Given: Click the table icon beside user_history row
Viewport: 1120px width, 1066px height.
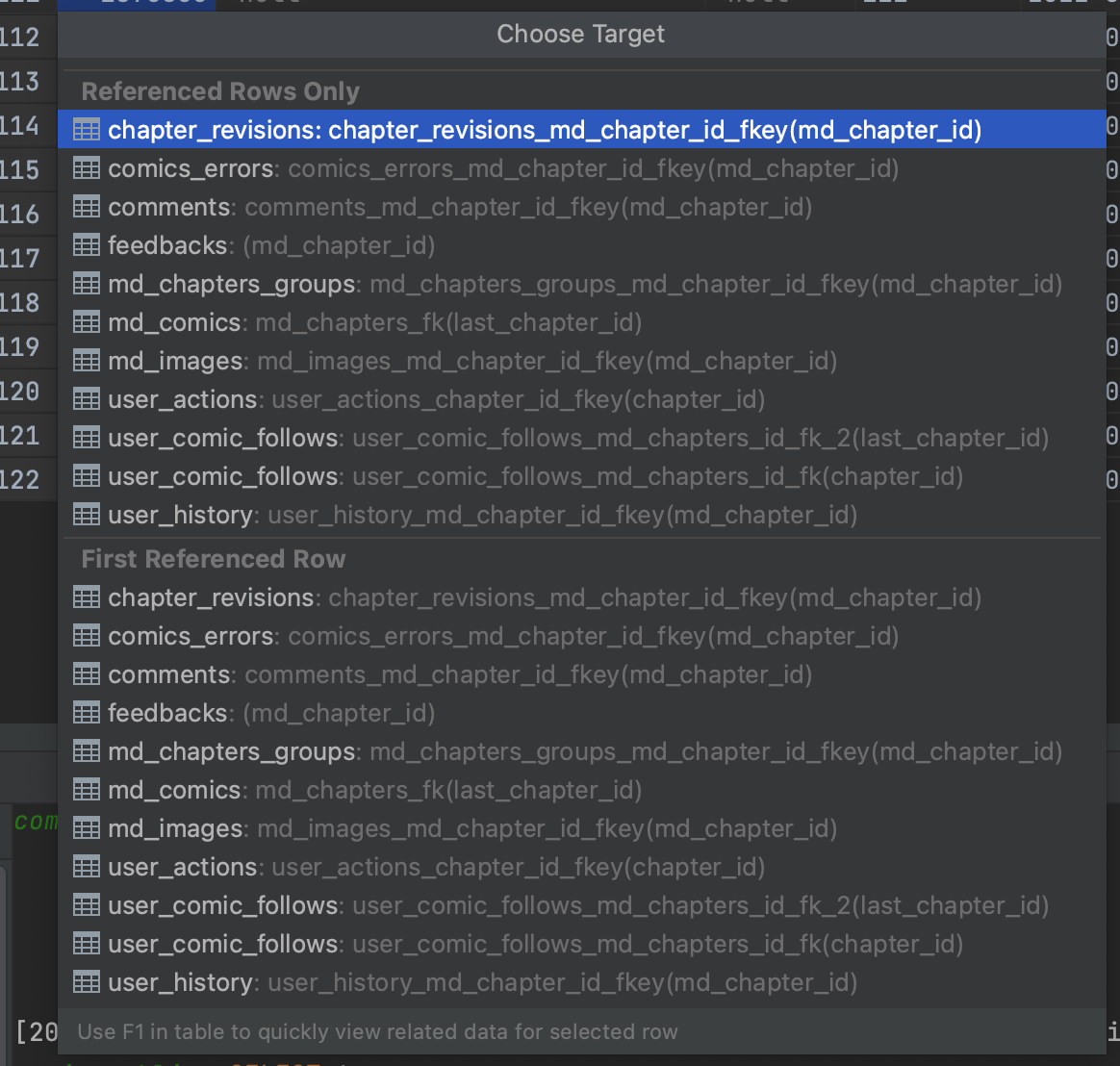Looking at the screenshot, I should pyautogui.click(x=86, y=514).
